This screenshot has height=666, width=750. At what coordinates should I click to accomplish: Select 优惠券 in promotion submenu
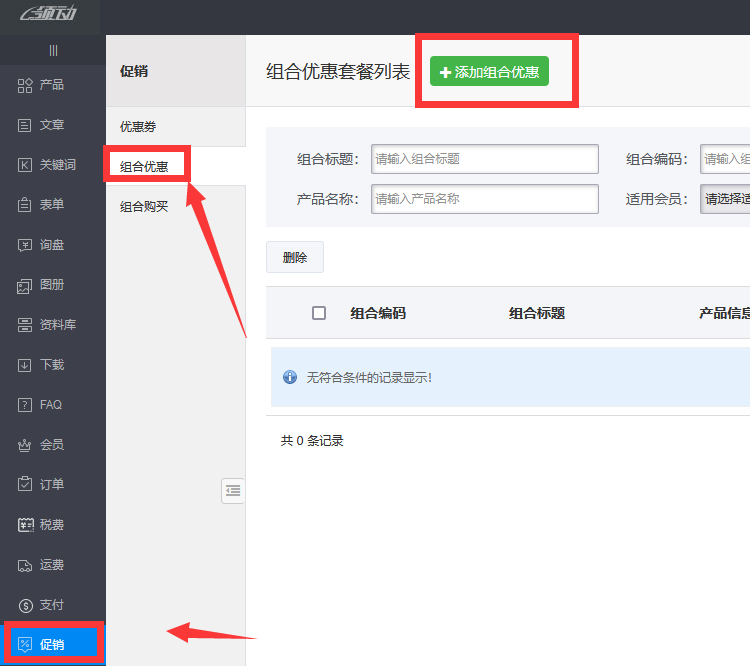[x=138, y=127]
